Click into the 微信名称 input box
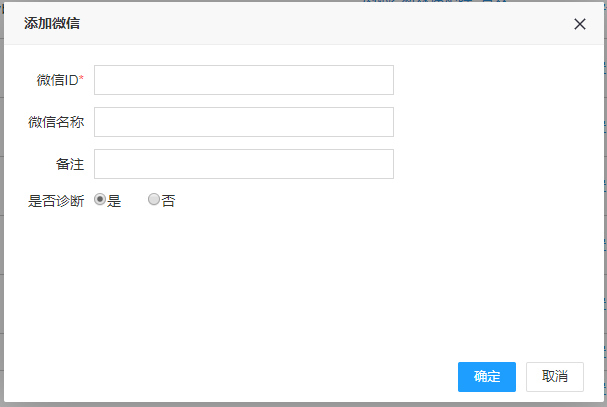This screenshot has width=607, height=407. click(243, 122)
